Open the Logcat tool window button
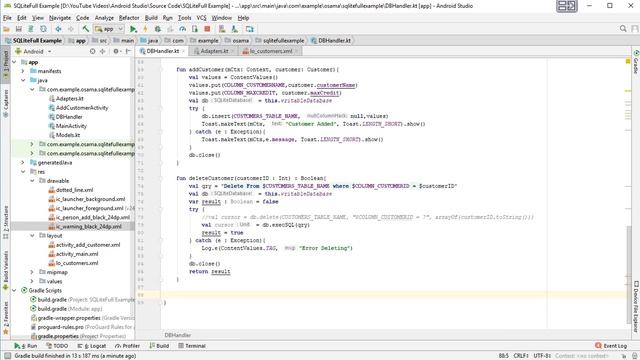640x360 pixels. tap(92, 346)
